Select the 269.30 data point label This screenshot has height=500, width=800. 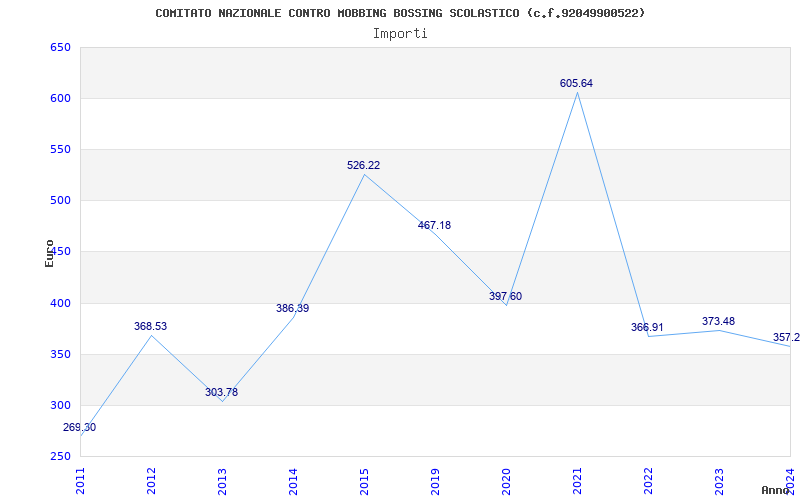click(x=79, y=428)
